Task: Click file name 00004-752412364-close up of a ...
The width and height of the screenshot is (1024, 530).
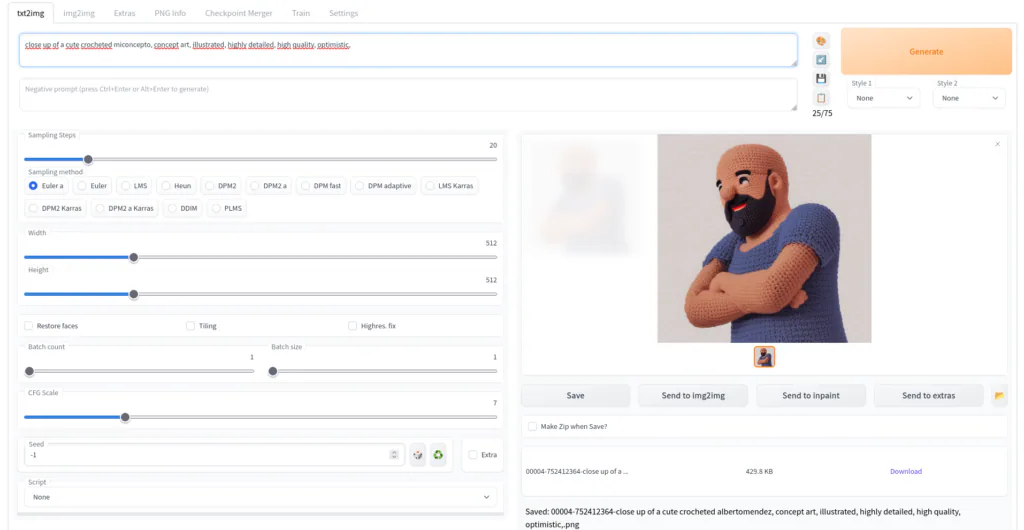Action: (577, 471)
